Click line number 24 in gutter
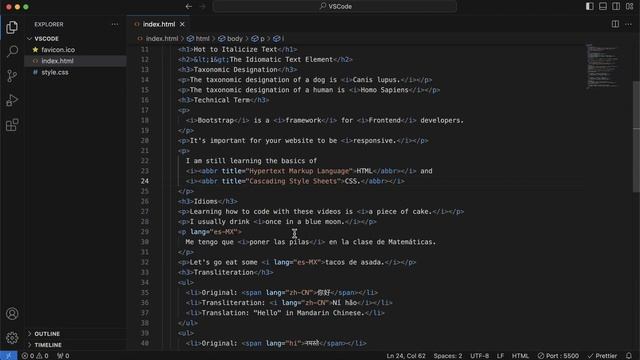This screenshot has height=360, width=640. 145,181
